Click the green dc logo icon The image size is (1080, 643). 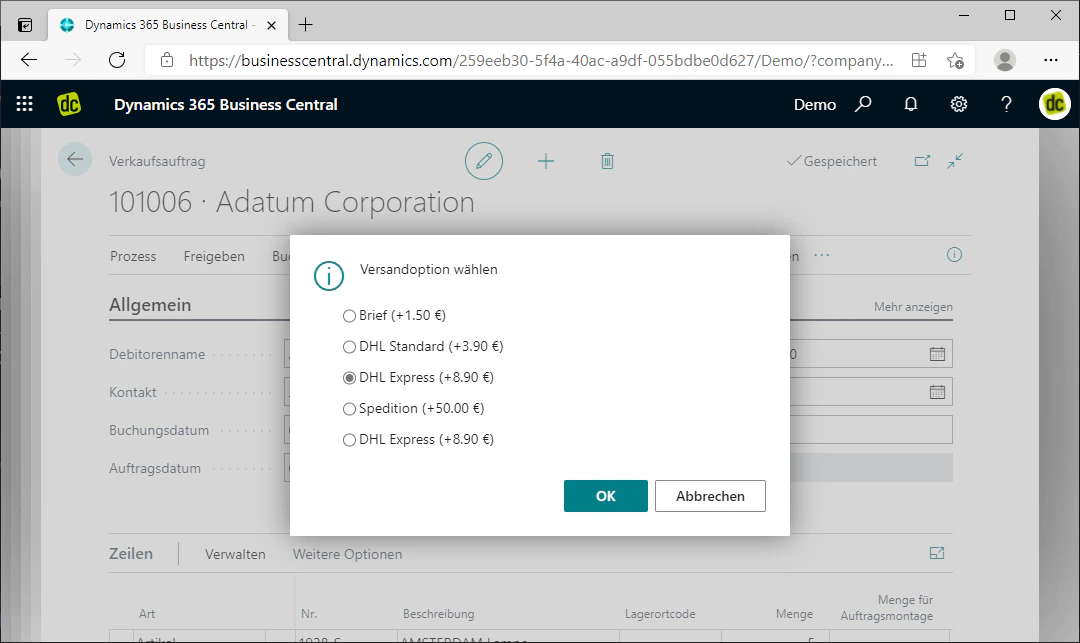[69, 104]
